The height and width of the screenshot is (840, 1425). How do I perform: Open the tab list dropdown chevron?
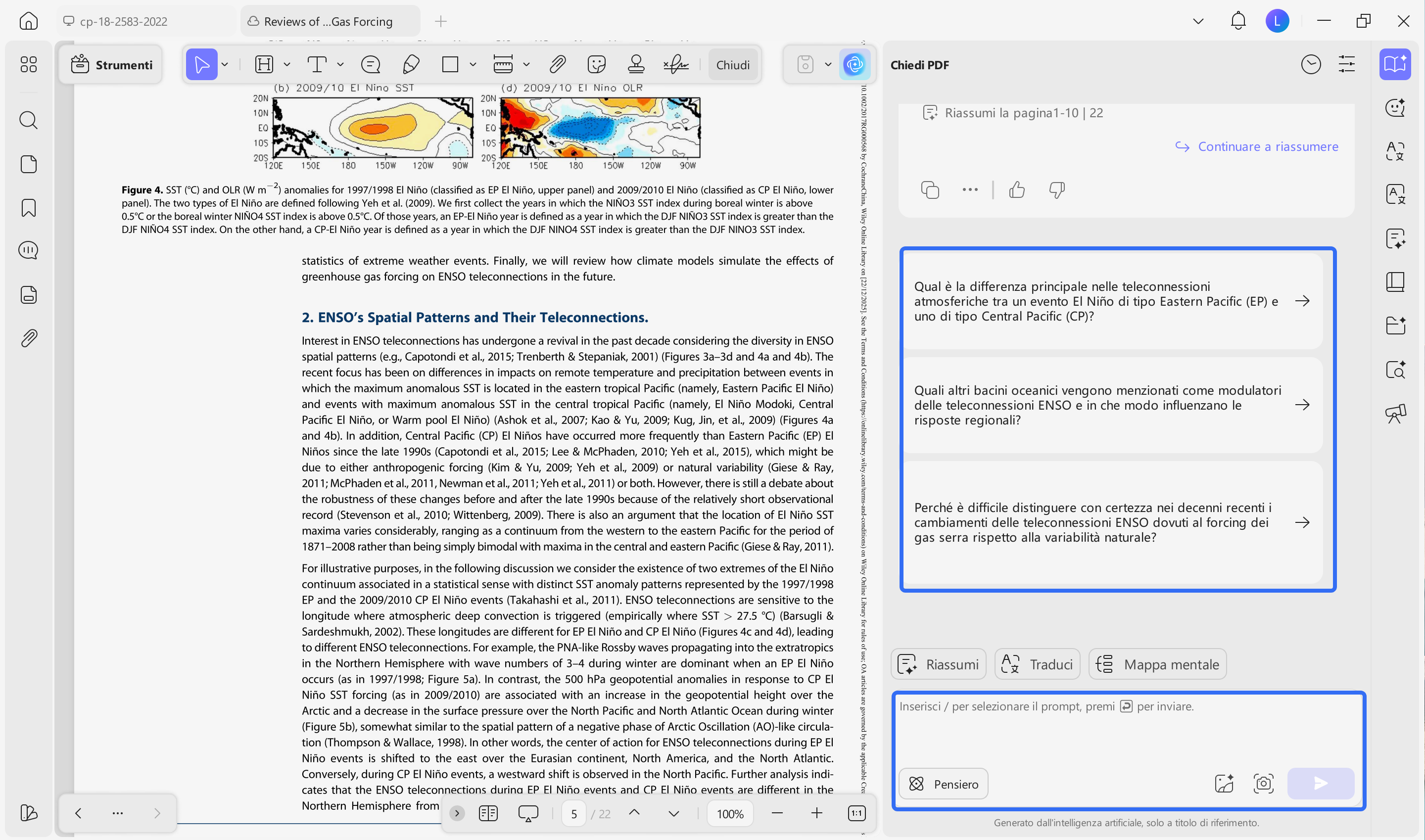pos(1198,21)
